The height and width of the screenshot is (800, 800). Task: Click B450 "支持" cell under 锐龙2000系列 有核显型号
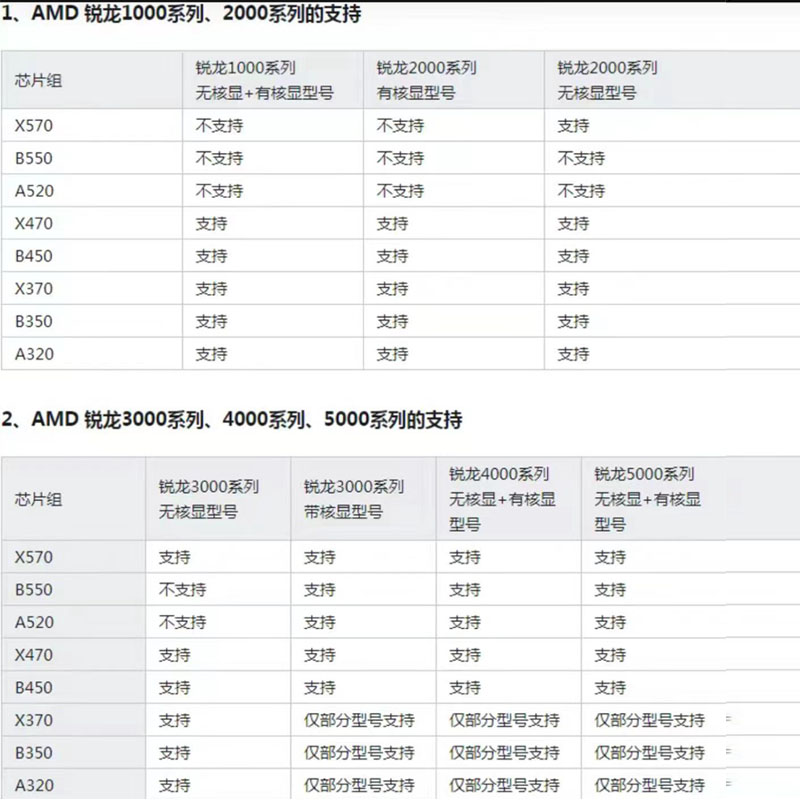point(392,256)
